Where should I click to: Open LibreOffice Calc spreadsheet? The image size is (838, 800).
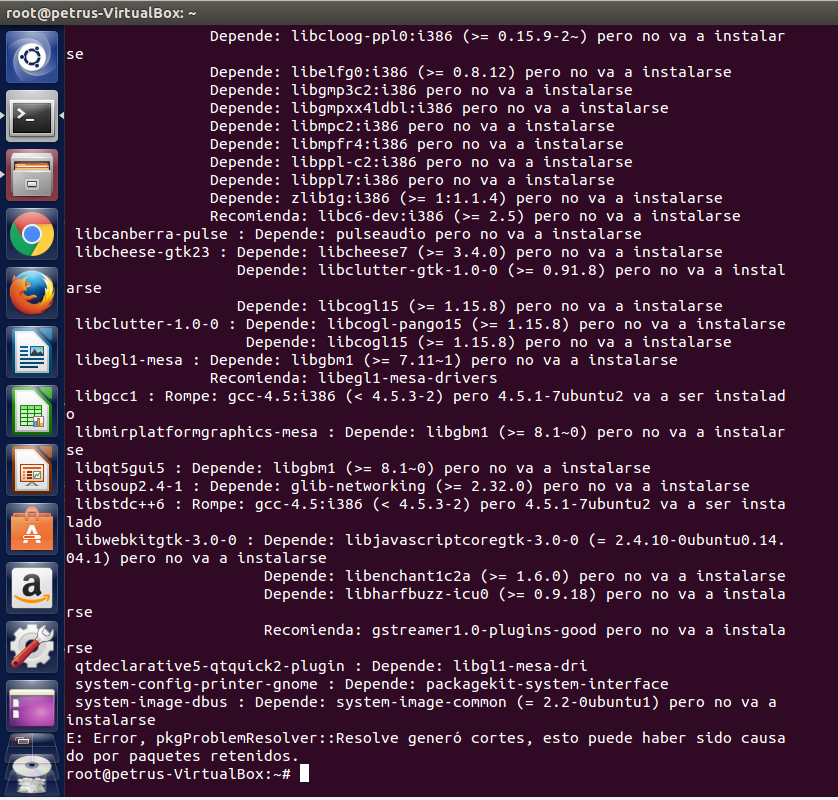pyautogui.click(x=32, y=411)
